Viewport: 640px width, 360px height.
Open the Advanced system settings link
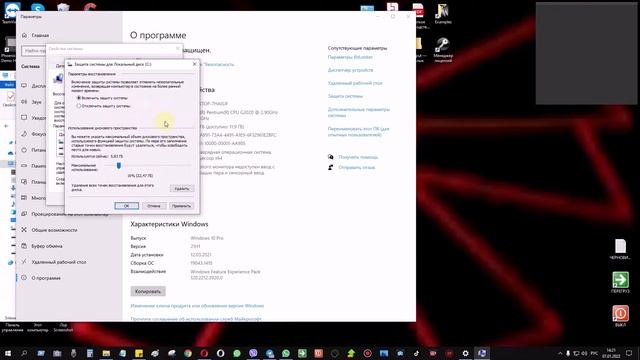click(x=359, y=112)
